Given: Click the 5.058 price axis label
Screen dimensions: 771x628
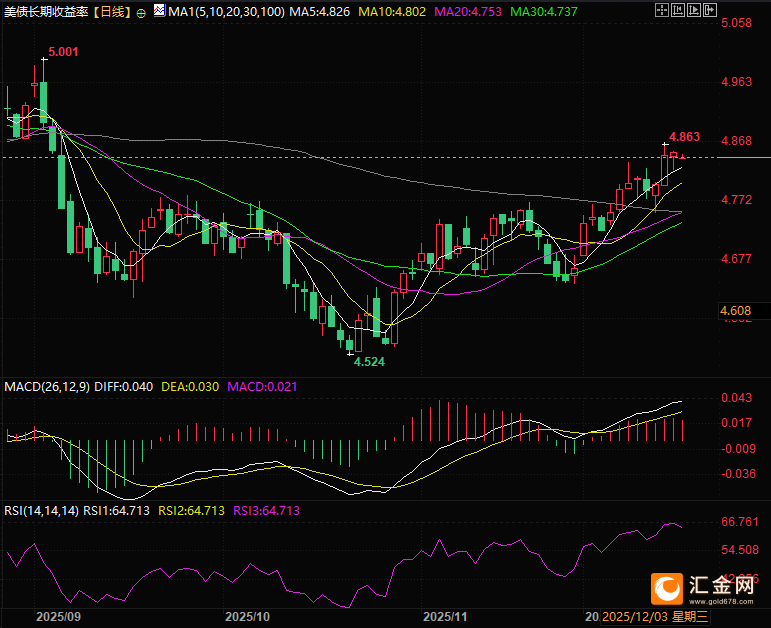Looking at the screenshot, I should 736,23.
